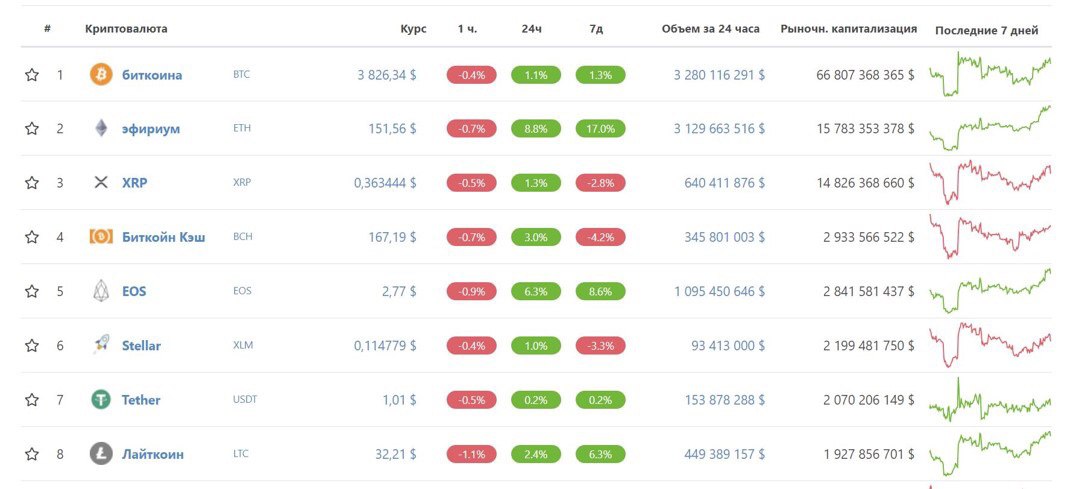The height and width of the screenshot is (489, 1088).
Task: Sort by Рыночн. капитализация column header
Action: pos(848,29)
